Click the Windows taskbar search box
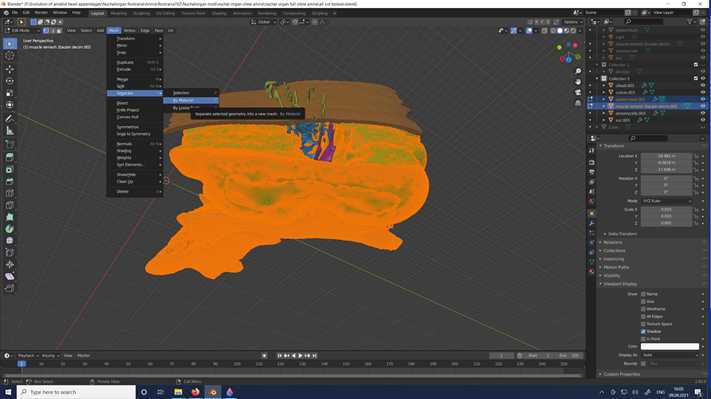Viewport: 711px width, 399px height. click(x=76, y=392)
